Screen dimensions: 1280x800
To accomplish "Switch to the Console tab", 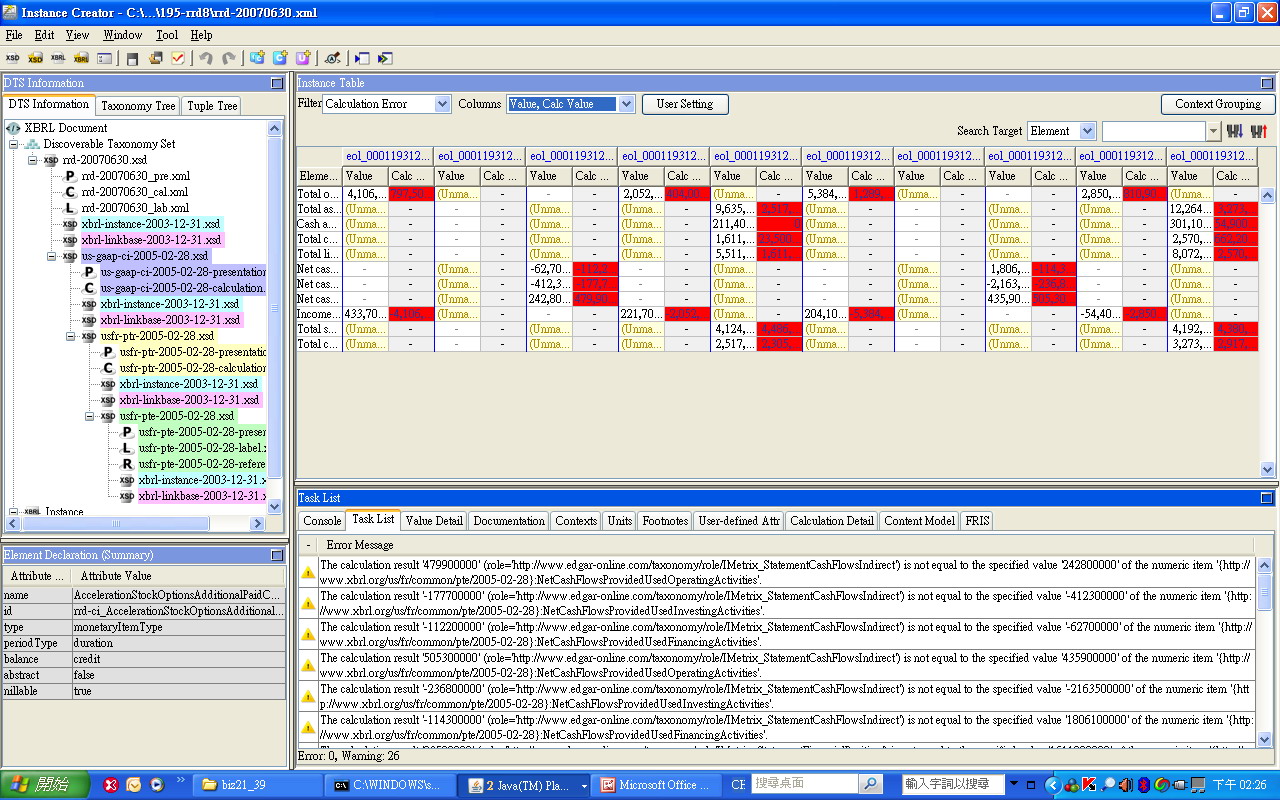I will tap(322, 520).
